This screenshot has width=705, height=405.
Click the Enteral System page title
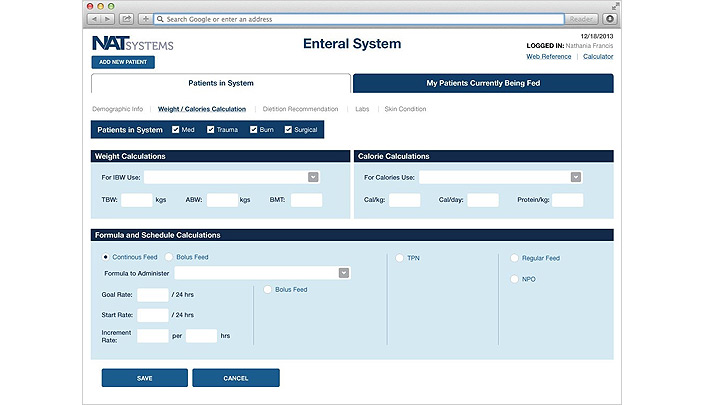352,44
